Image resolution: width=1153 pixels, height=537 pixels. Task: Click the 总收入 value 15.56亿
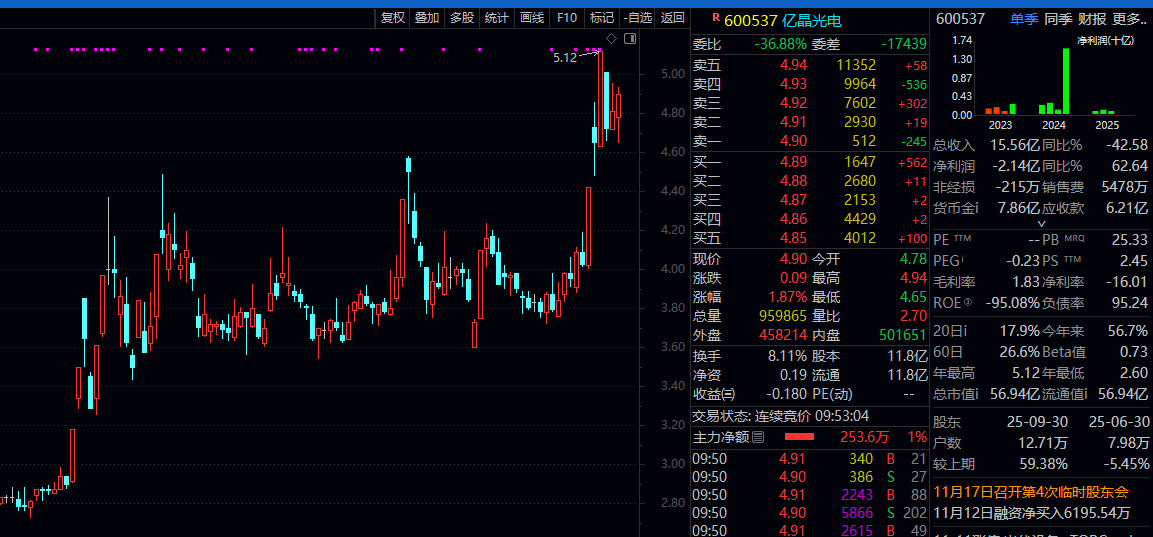[1015, 145]
